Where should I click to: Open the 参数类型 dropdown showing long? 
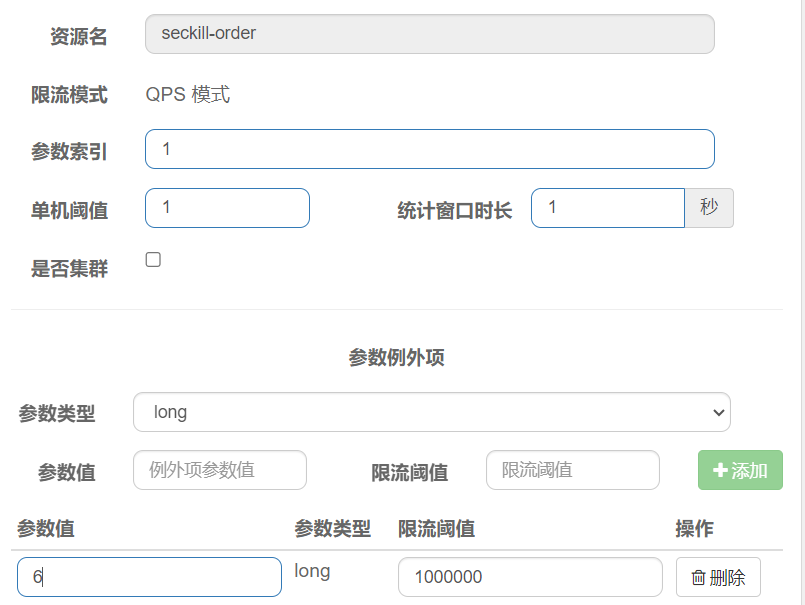point(430,411)
